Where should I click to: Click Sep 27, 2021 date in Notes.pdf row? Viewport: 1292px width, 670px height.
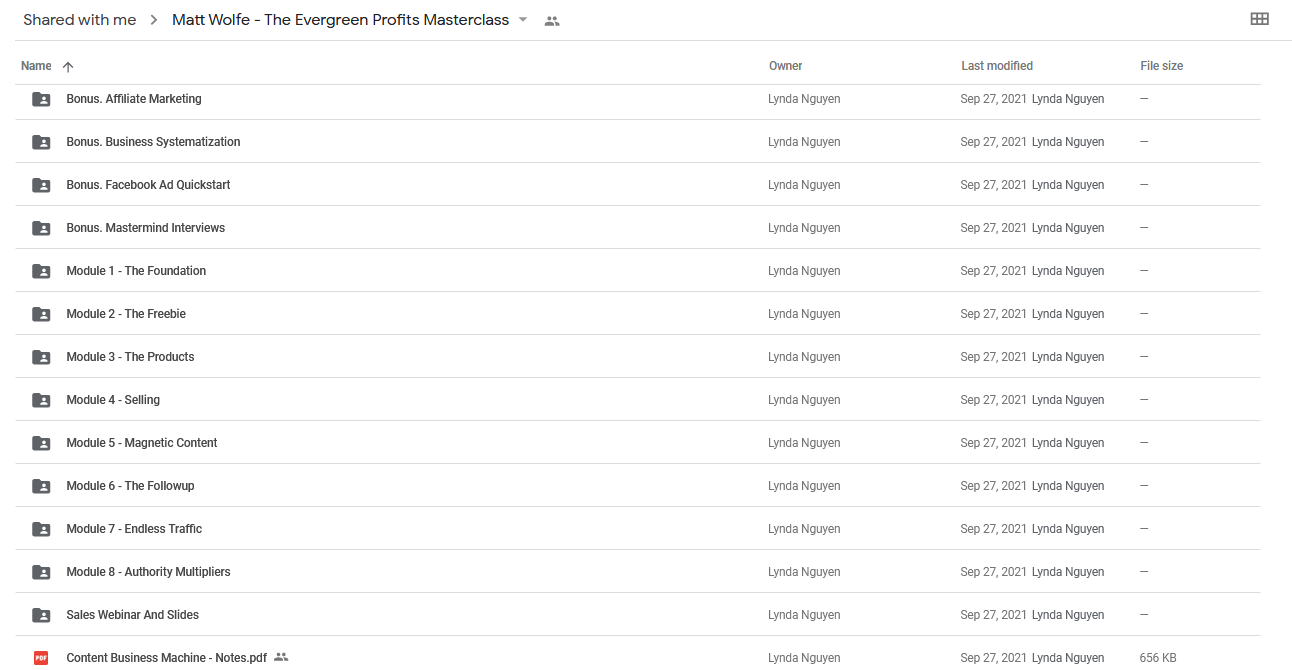point(994,658)
